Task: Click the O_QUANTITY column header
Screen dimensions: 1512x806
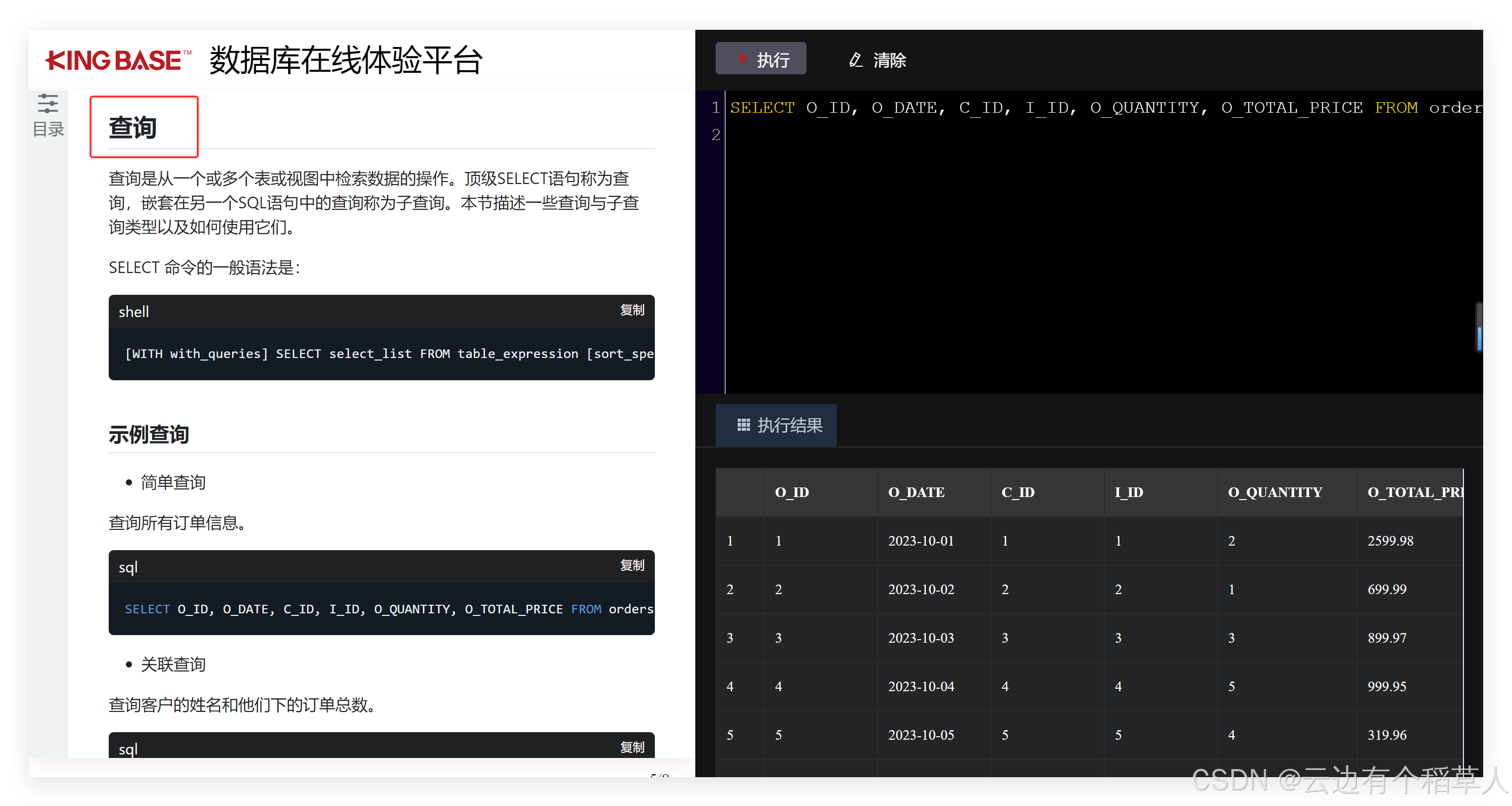Action: pos(1274,492)
